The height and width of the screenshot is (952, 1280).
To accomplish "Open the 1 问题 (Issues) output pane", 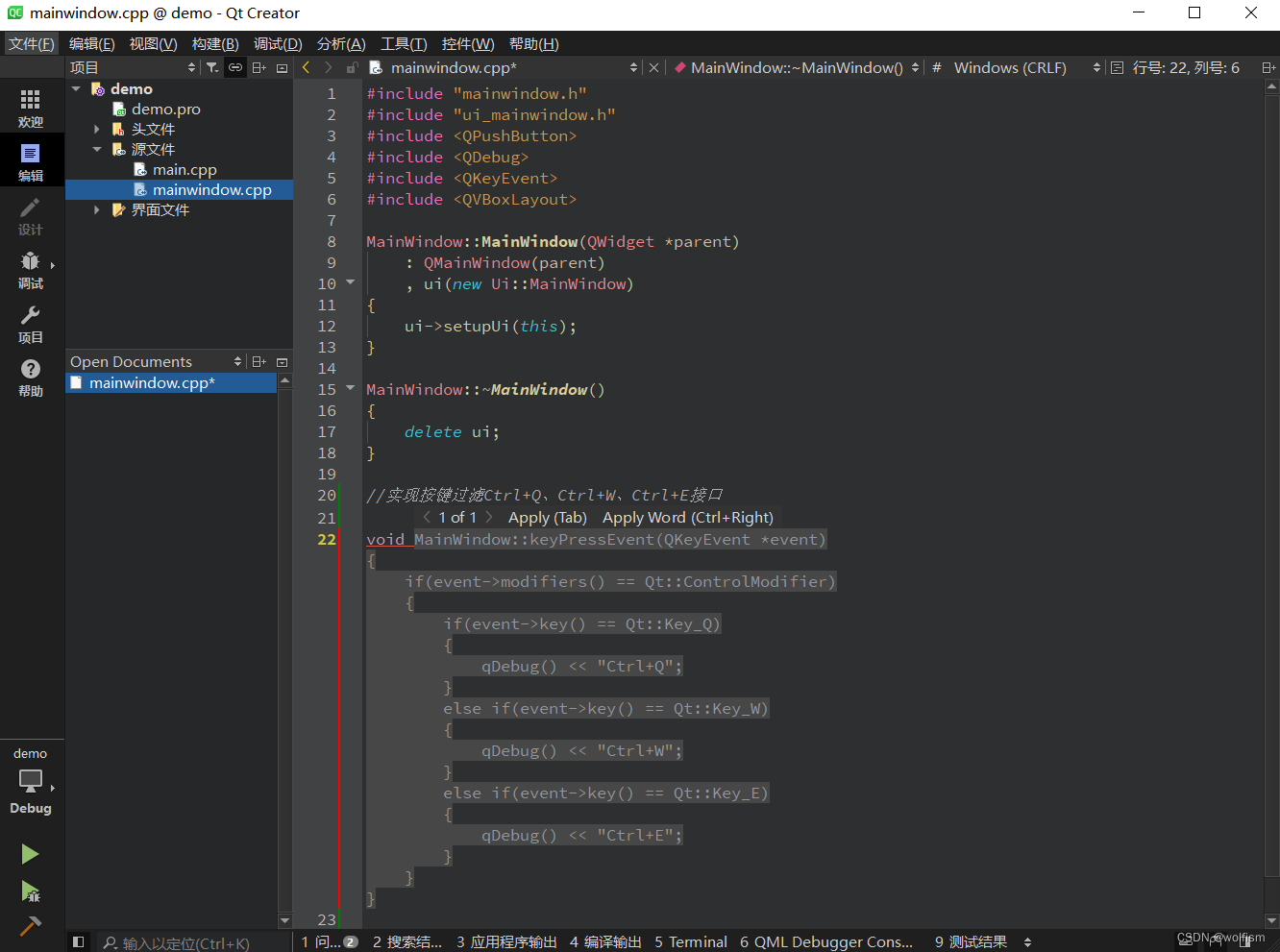I will pos(330,942).
